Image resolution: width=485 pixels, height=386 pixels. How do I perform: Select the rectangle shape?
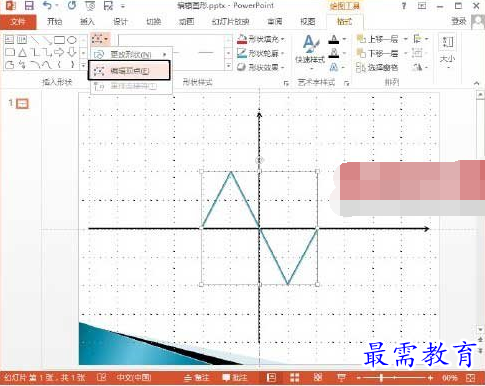59,40
